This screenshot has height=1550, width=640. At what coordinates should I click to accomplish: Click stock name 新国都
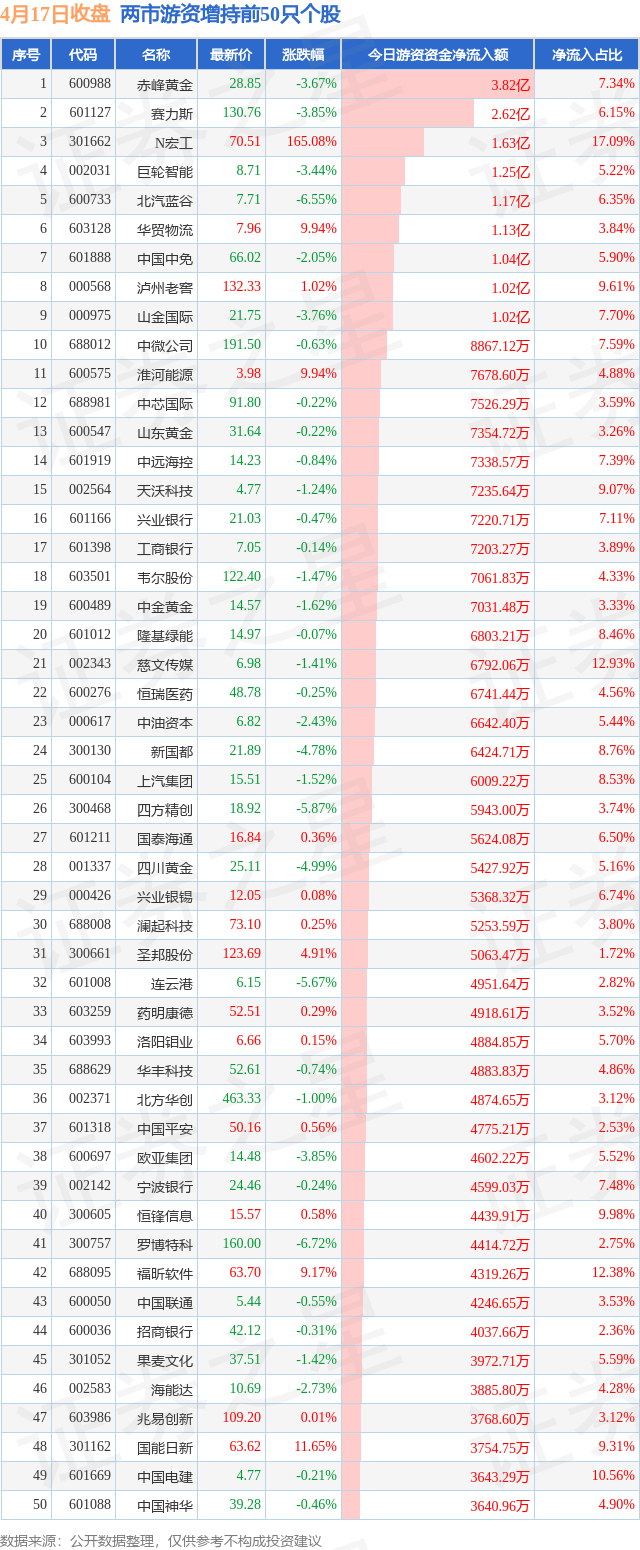(172, 752)
